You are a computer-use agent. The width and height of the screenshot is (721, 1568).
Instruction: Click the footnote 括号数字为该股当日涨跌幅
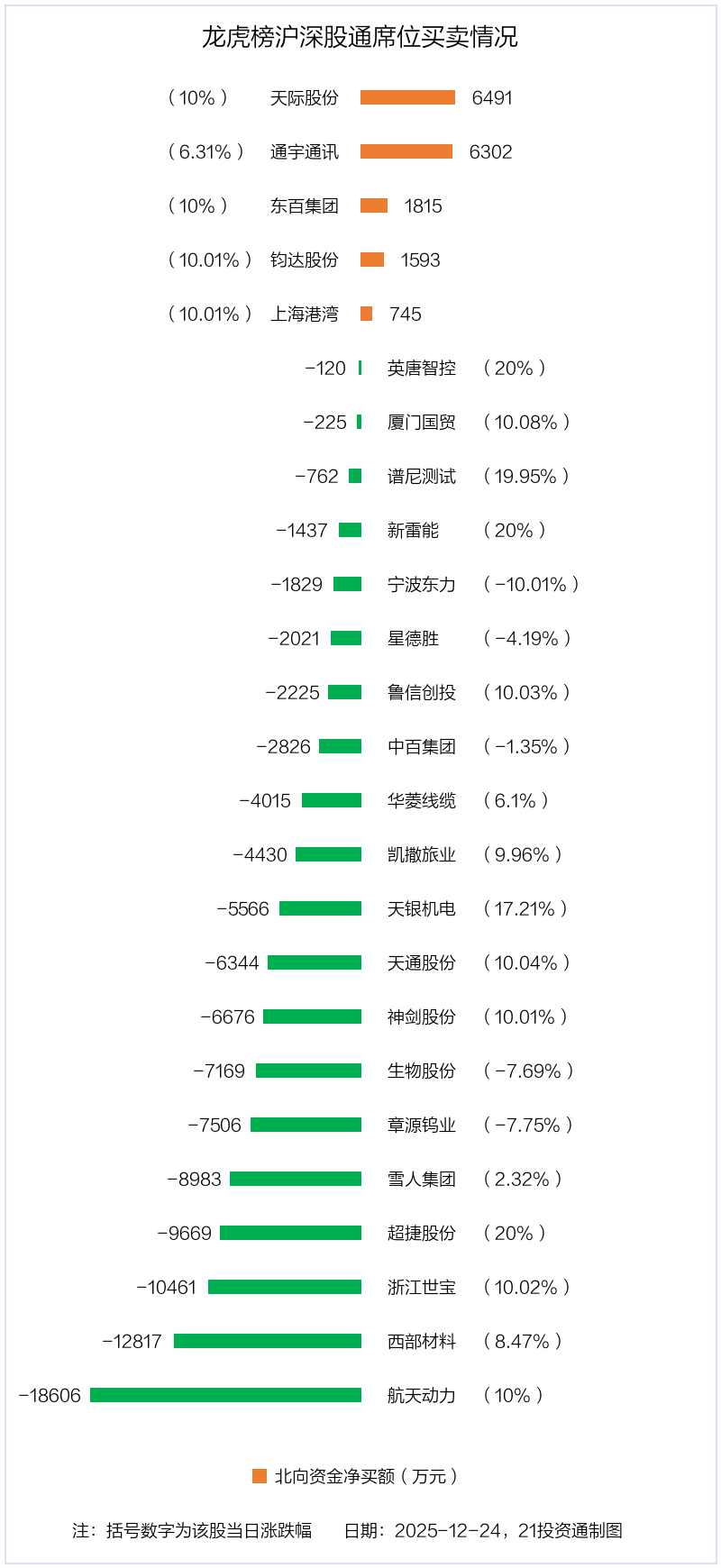tap(209, 1530)
